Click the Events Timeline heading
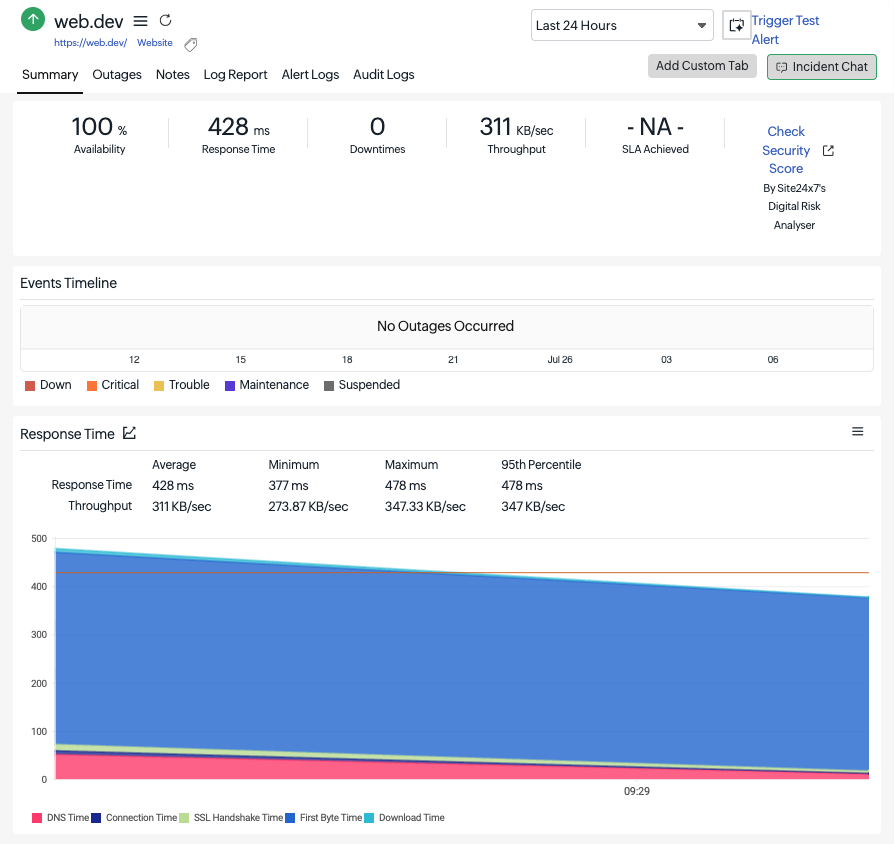 coord(68,283)
